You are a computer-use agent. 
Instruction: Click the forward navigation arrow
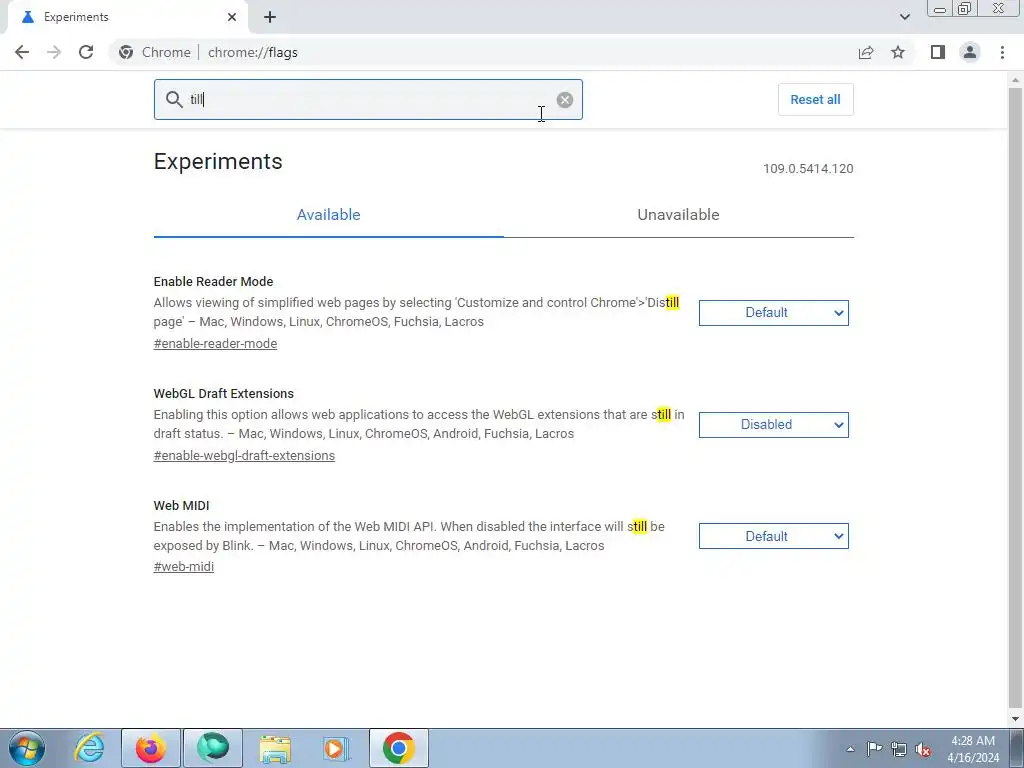[x=54, y=52]
